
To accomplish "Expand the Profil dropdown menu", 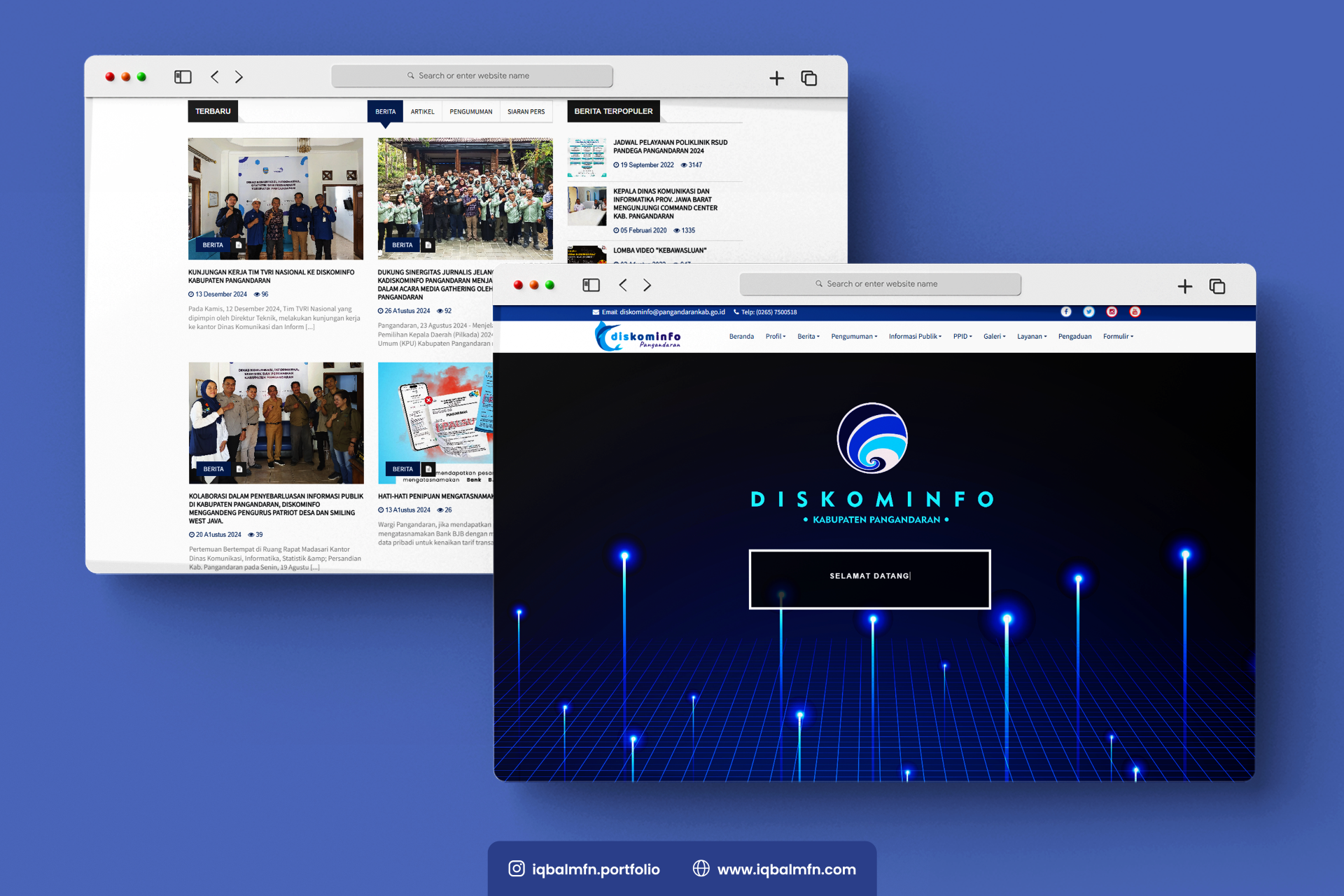I will pos(776,337).
